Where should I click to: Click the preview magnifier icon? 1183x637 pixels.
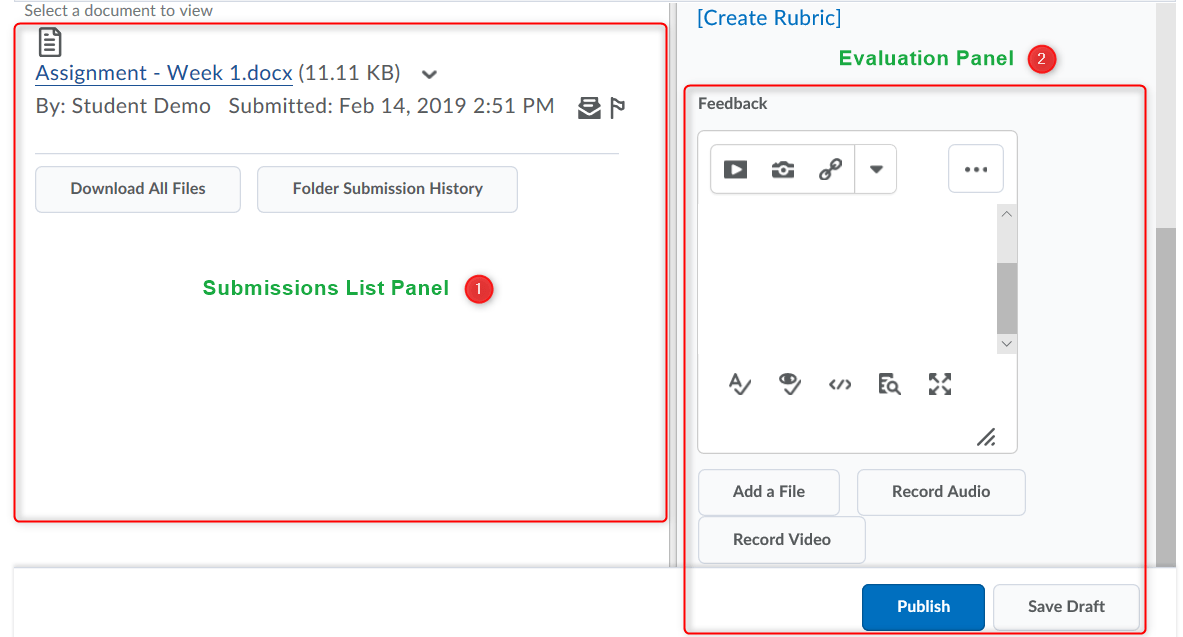click(889, 384)
